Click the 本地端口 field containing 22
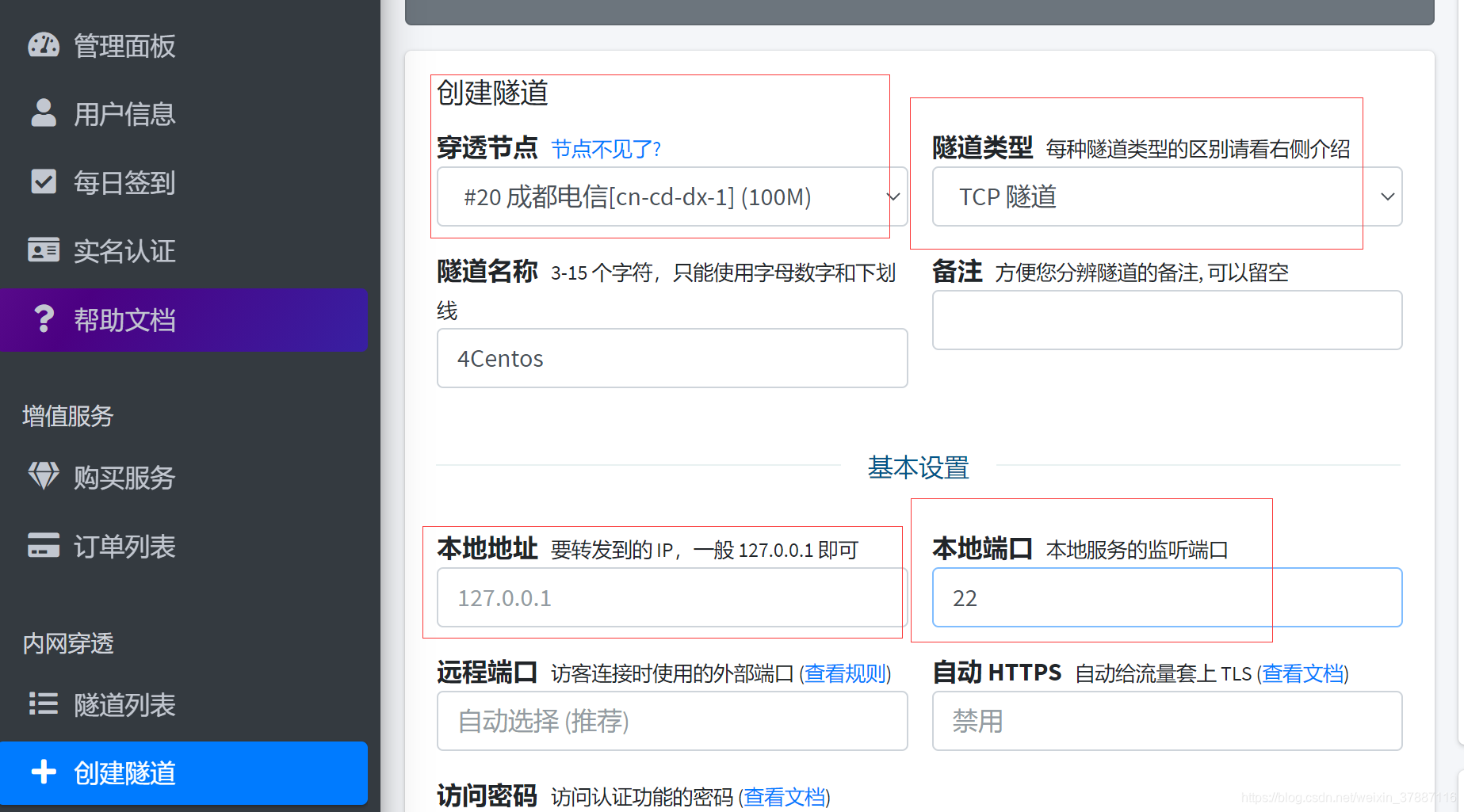The width and height of the screenshot is (1464, 812). 1167,597
